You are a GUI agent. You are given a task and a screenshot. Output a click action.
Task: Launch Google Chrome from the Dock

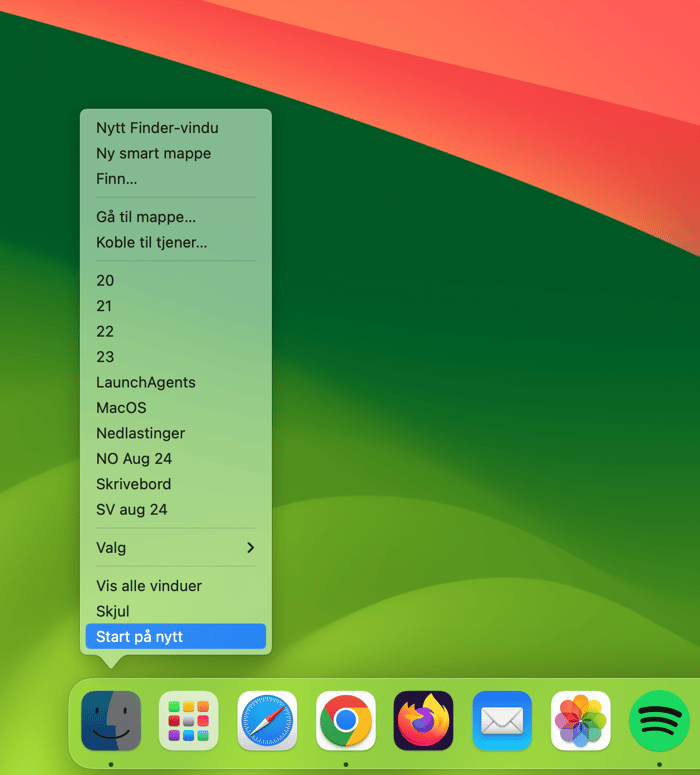(x=346, y=720)
